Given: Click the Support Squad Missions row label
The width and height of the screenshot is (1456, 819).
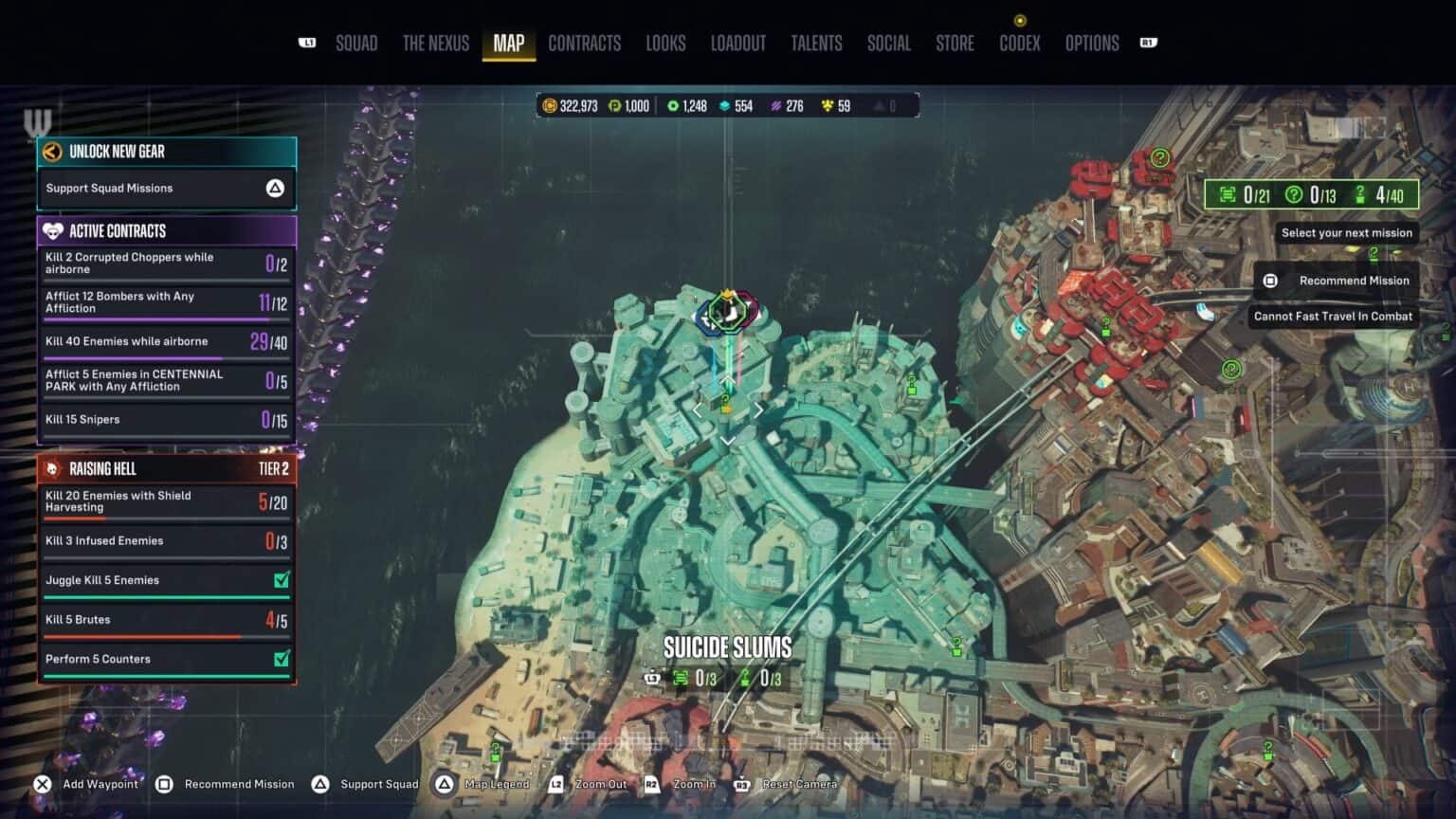Looking at the screenshot, I should (109, 188).
